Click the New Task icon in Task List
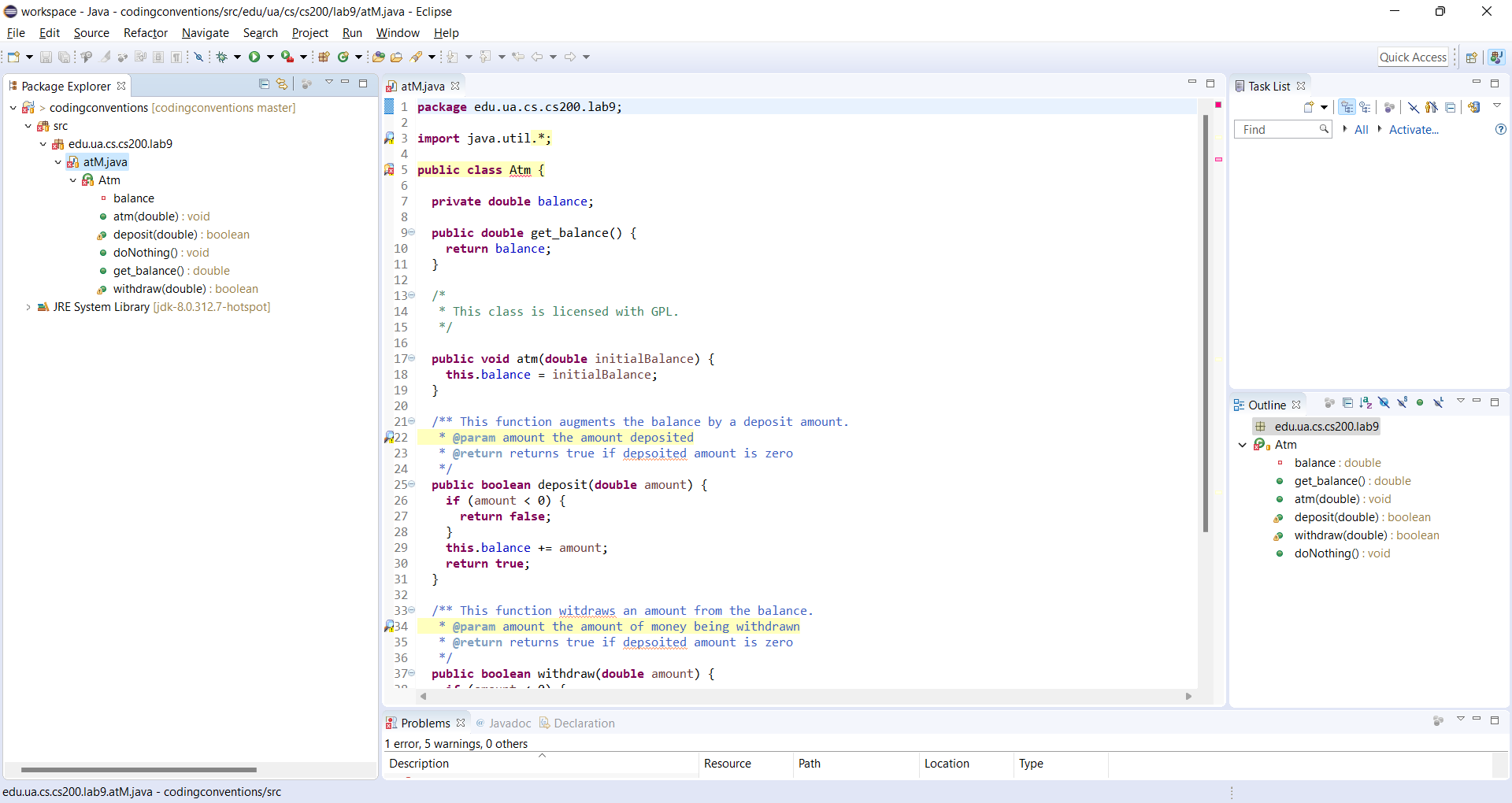1512x803 pixels. (x=1309, y=107)
